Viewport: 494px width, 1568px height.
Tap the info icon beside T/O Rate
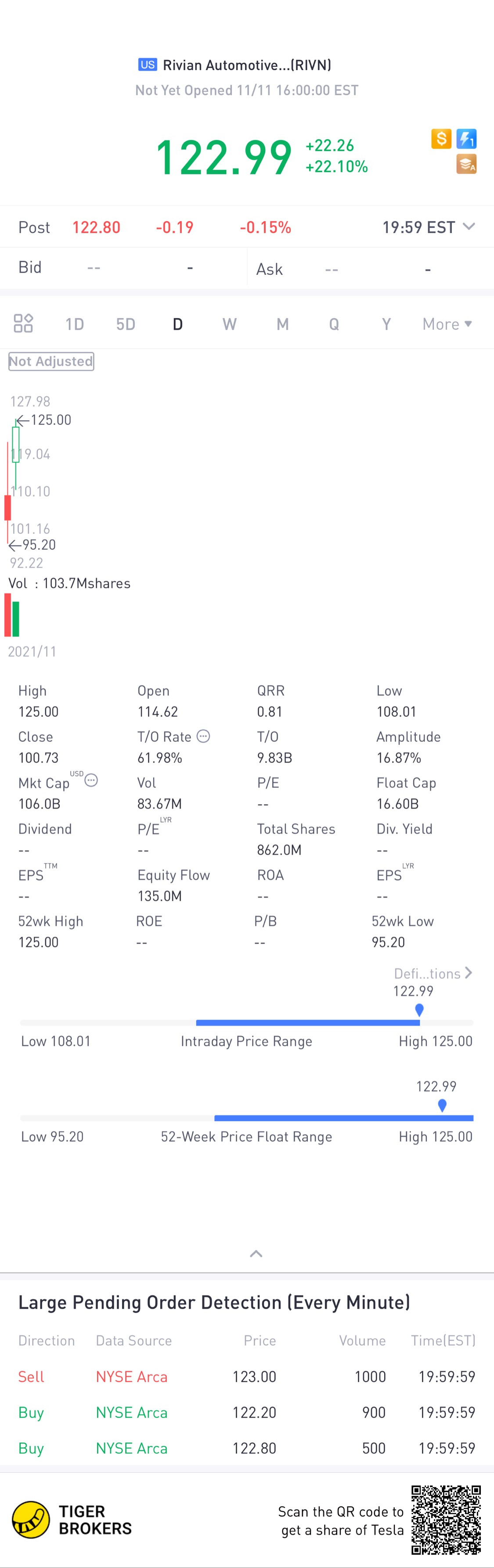(x=203, y=736)
